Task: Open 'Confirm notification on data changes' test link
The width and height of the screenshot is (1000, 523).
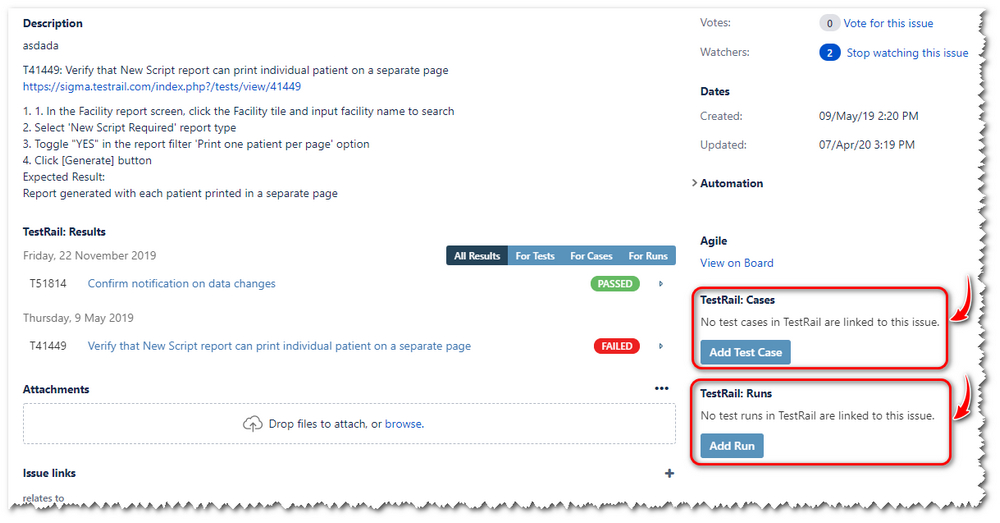Action: pos(182,284)
